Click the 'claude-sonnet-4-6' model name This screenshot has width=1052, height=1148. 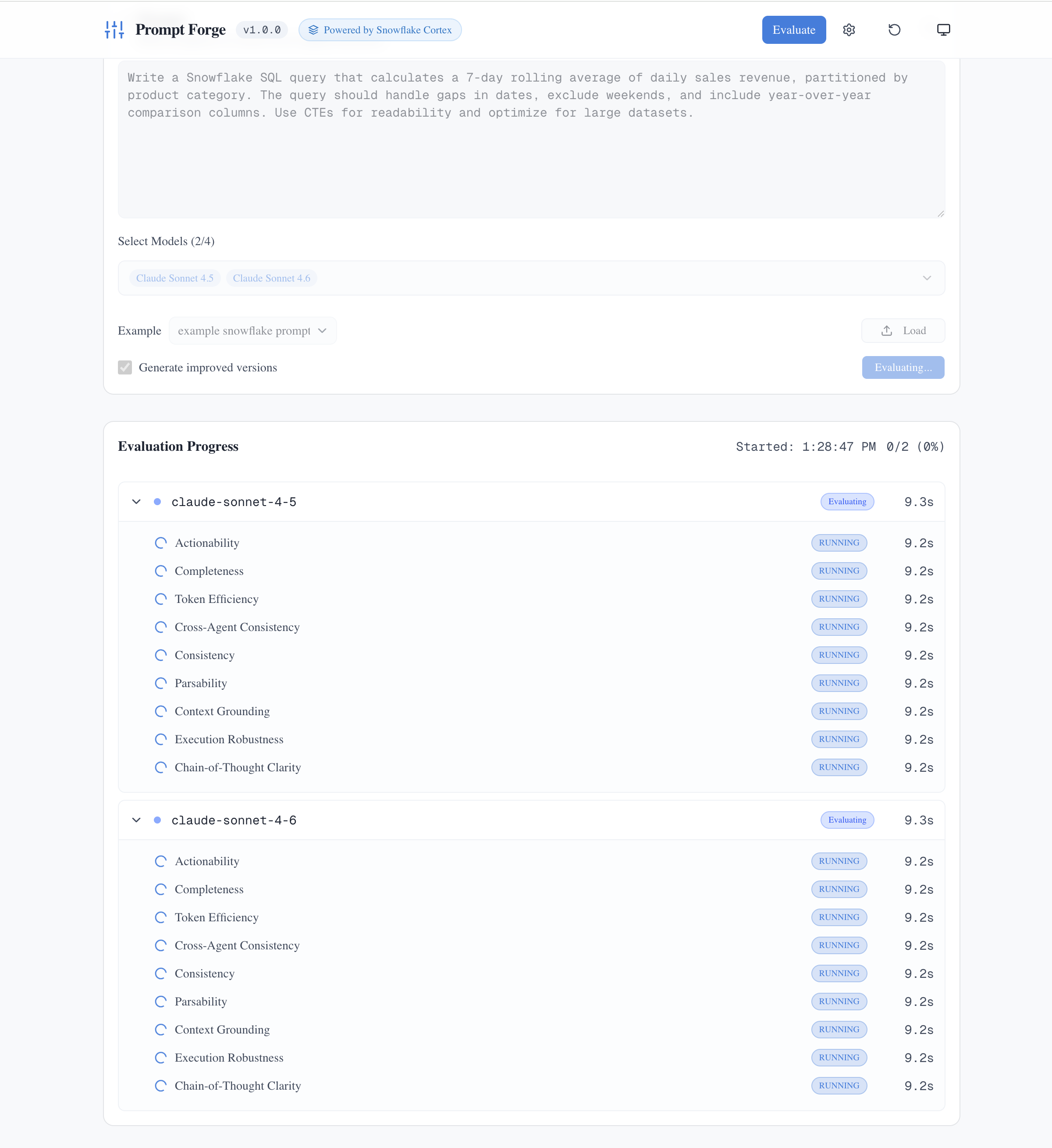pos(234,820)
